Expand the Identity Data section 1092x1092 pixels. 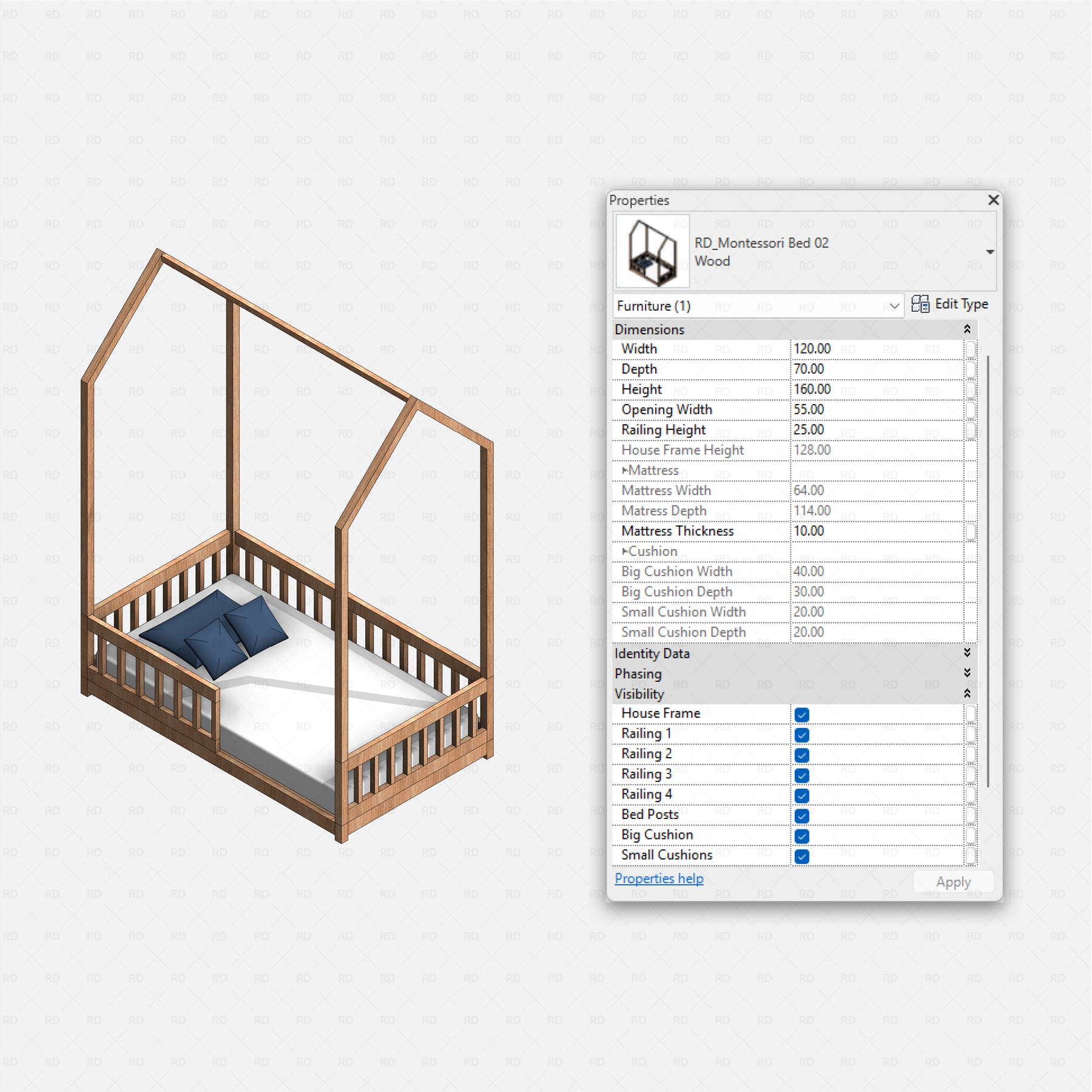pos(966,653)
